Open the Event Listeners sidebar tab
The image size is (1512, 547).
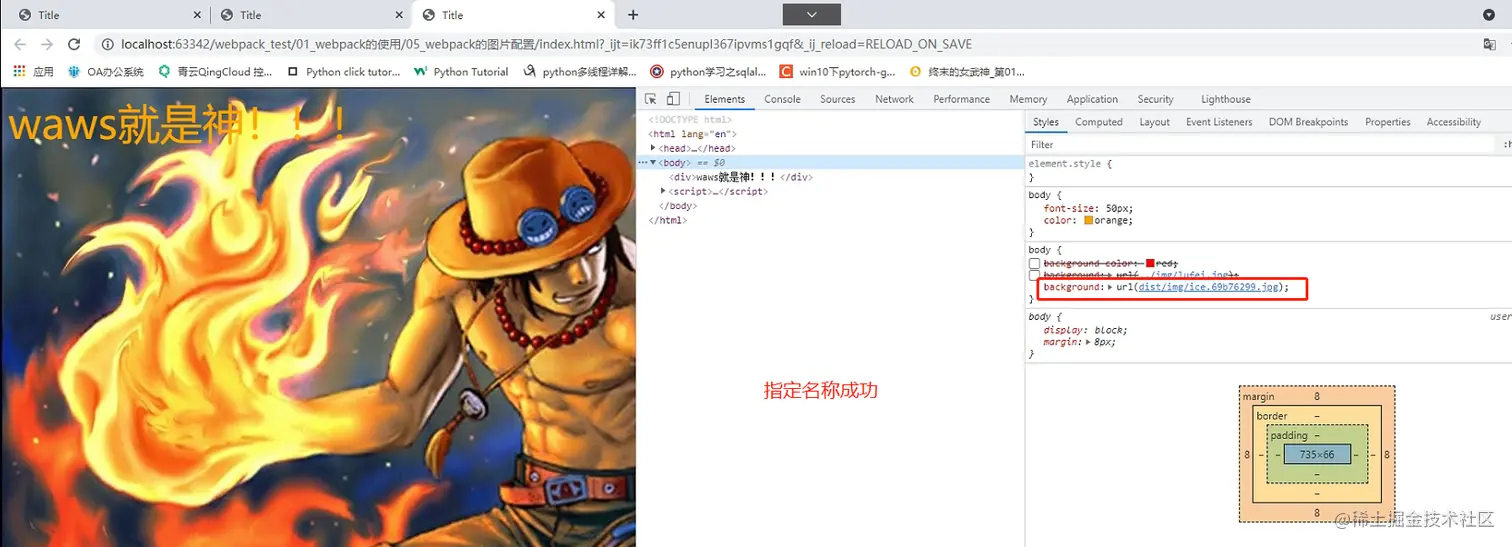point(1219,122)
